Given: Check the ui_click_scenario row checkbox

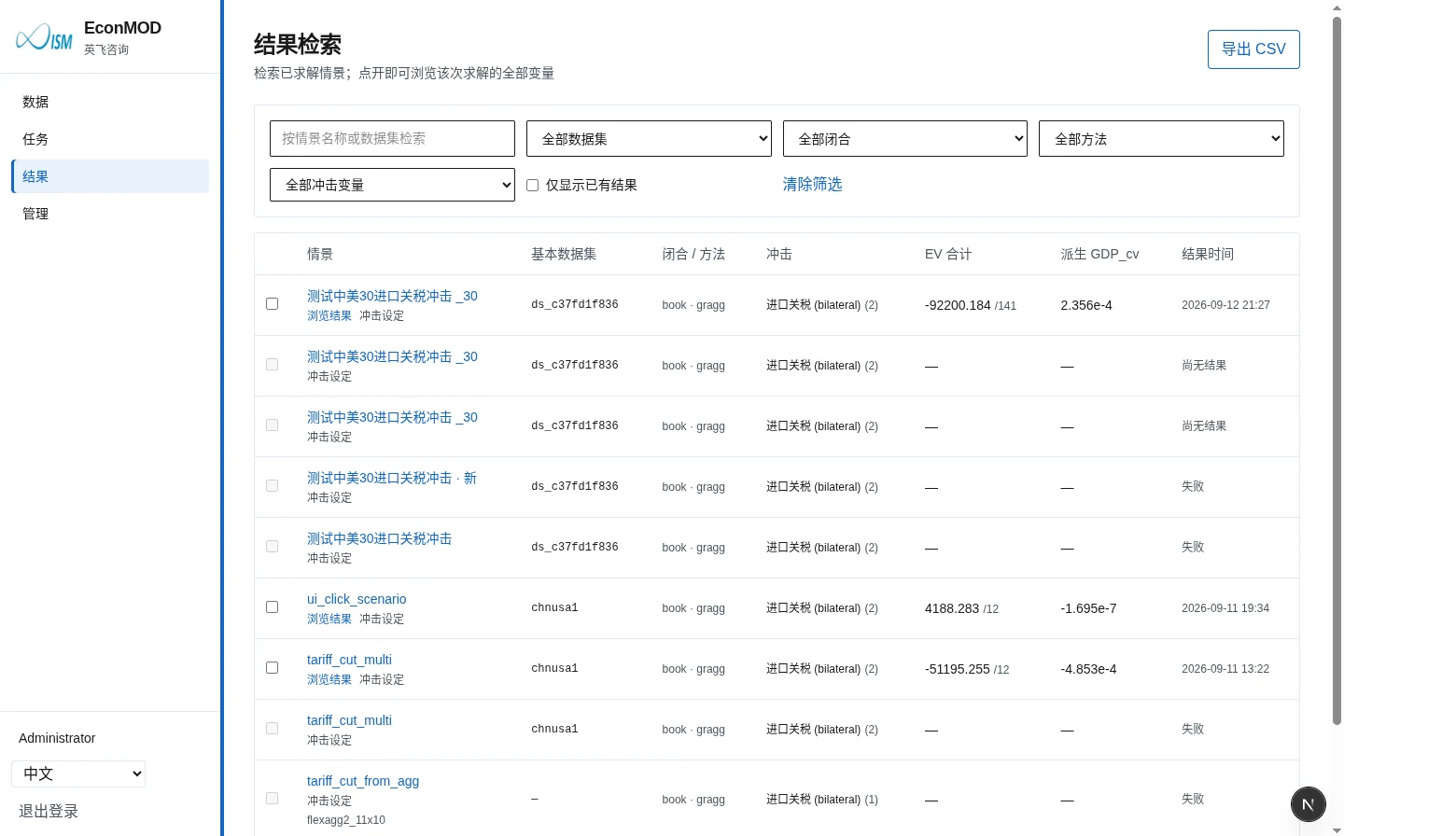Looking at the screenshot, I should click(272, 606).
